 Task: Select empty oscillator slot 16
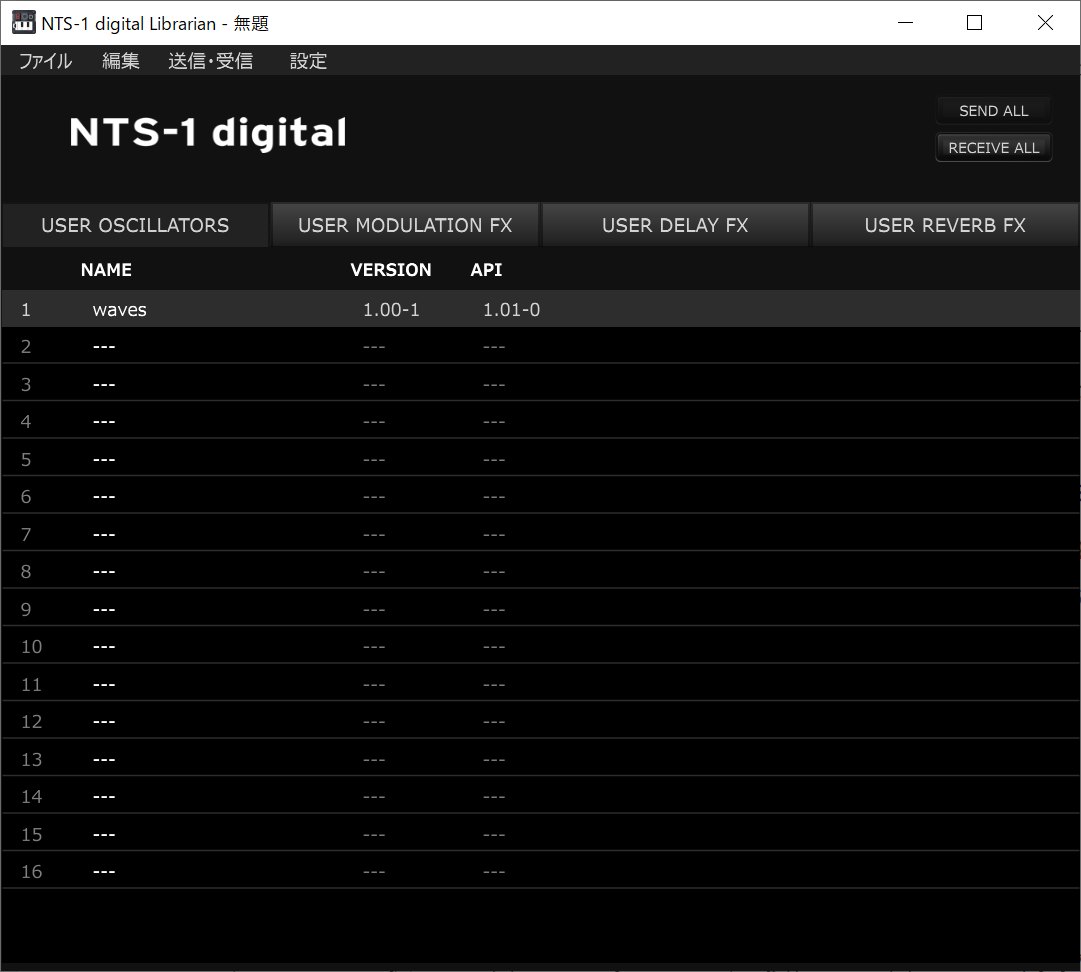[x=540, y=872]
